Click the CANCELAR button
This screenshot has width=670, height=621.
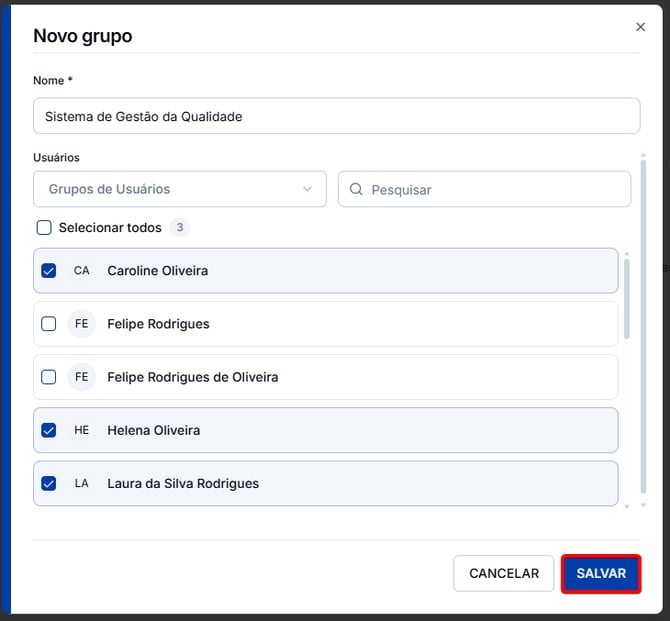click(x=504, y=573)
